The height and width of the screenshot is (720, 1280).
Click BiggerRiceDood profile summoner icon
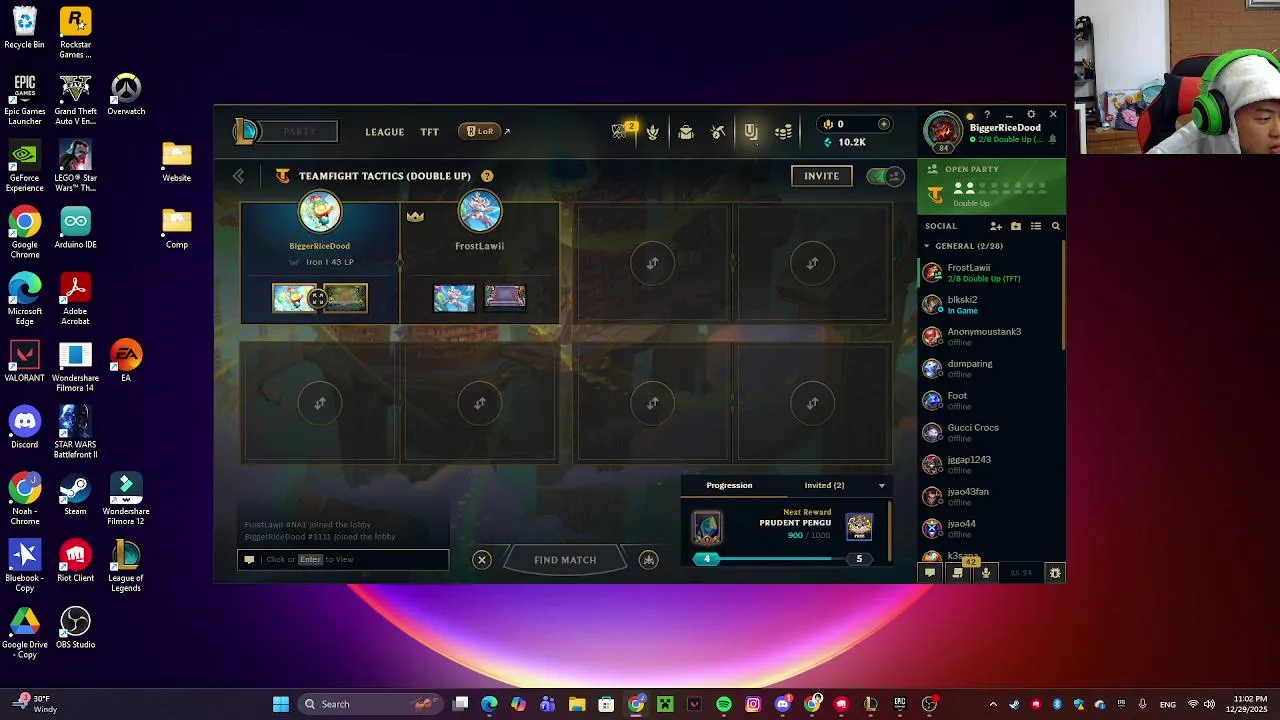point(942,131)
